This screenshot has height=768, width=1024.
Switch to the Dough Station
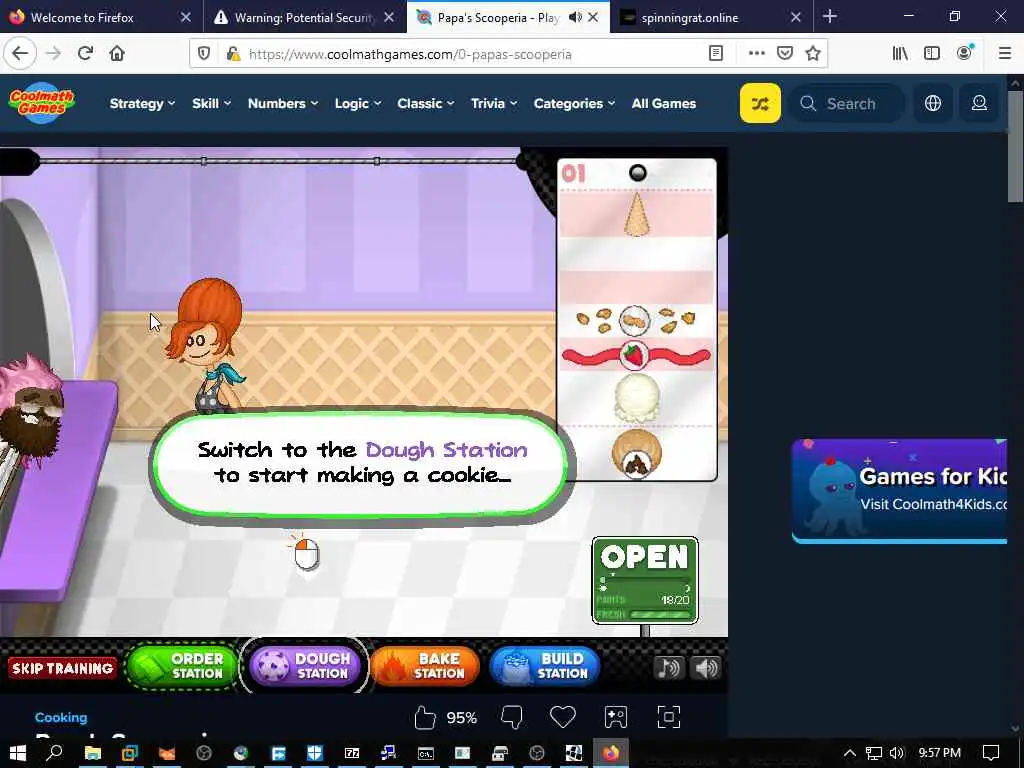(x=304, y=666)
